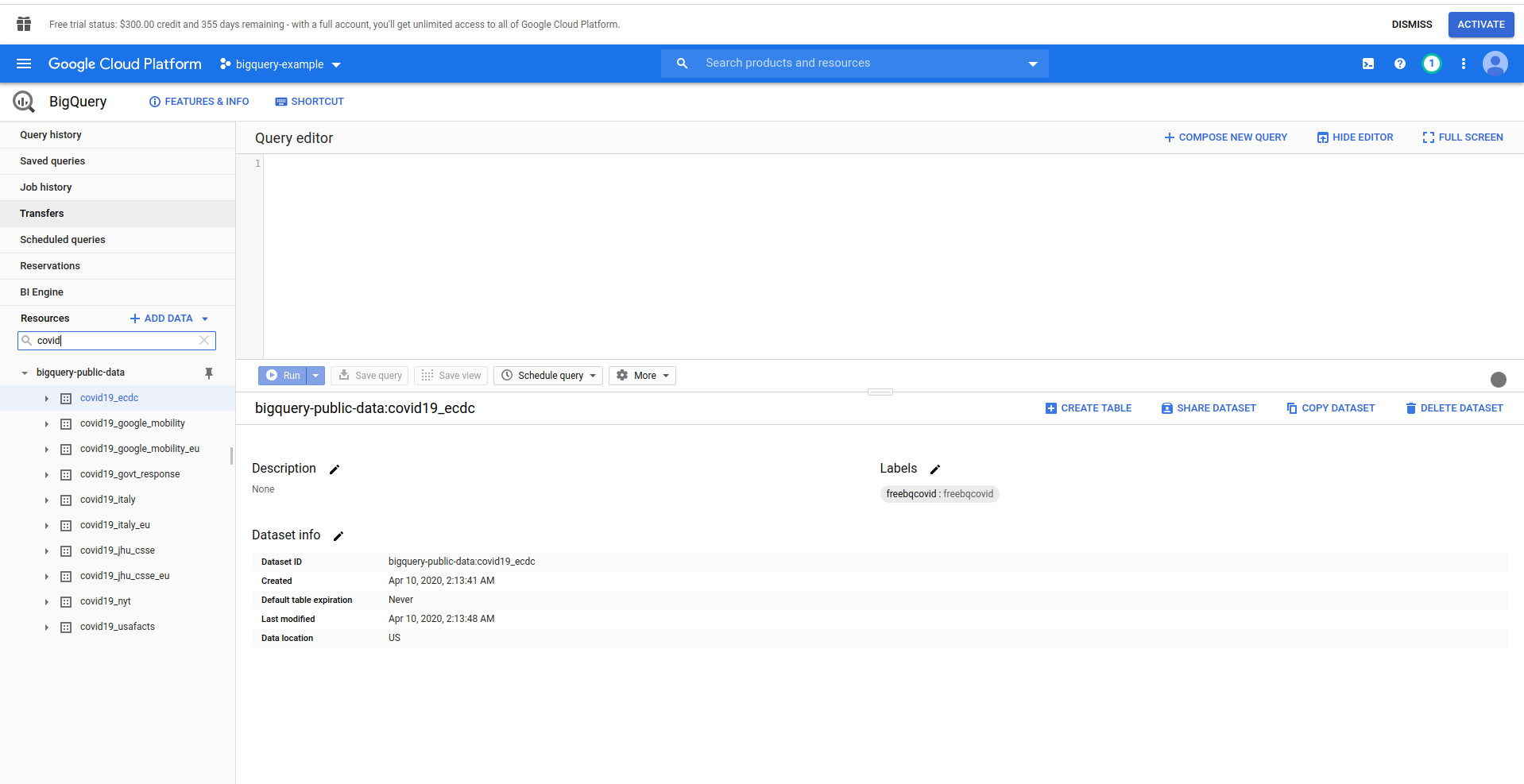This screenshot has width=1524, height=784.
Task: Click the covid19_google_mobility dataset icon
Action: click(66, 424)
